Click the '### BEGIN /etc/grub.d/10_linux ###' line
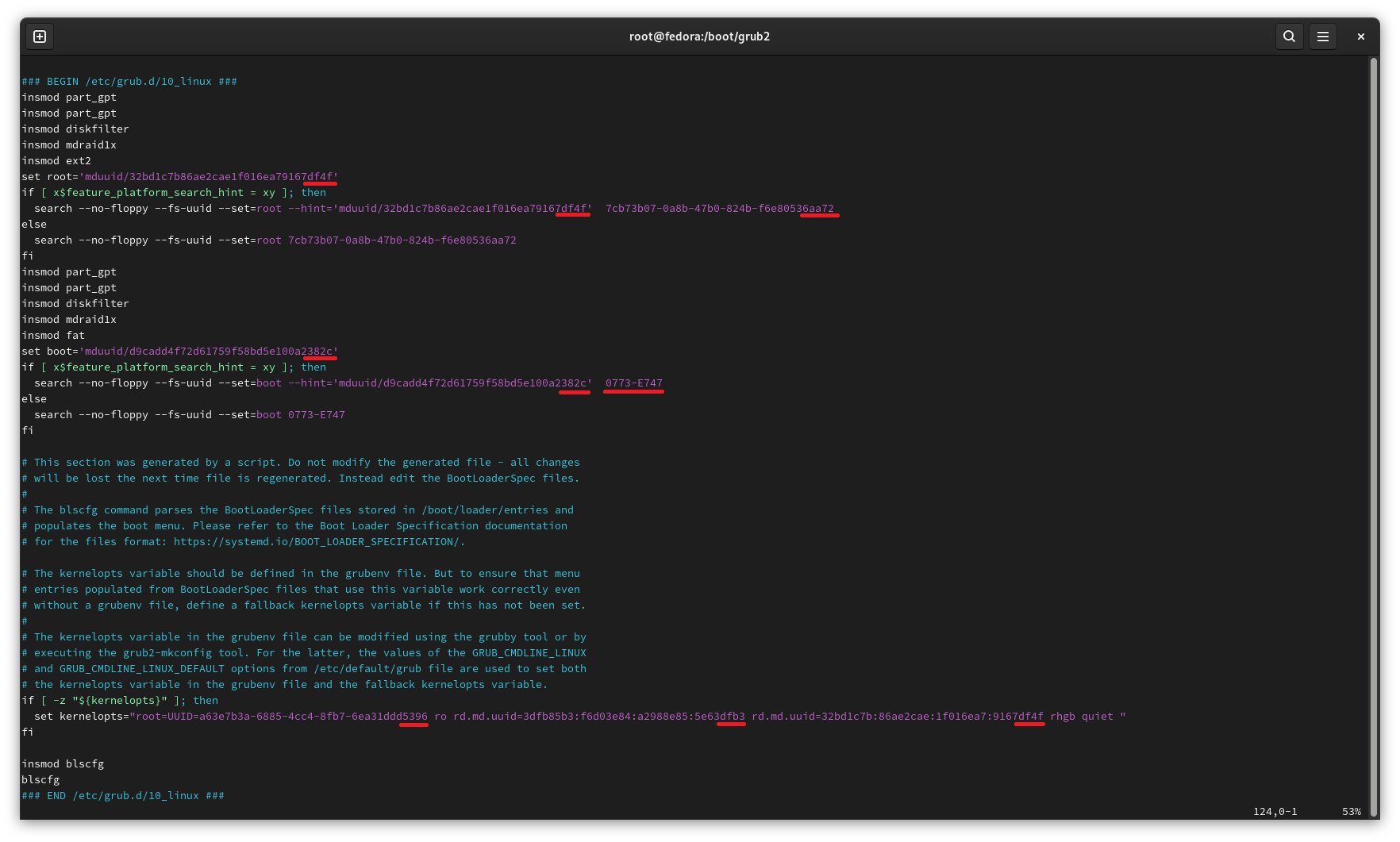 click(129, 81)
